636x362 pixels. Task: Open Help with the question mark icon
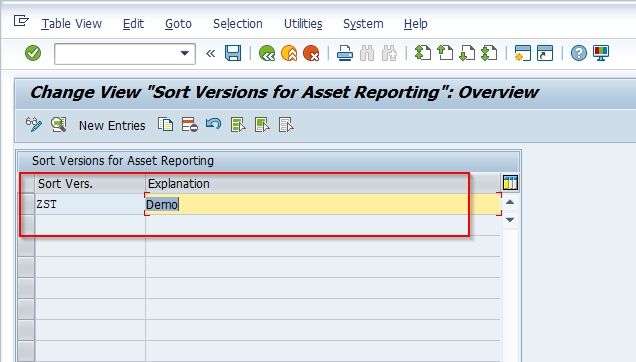[578, 53]
